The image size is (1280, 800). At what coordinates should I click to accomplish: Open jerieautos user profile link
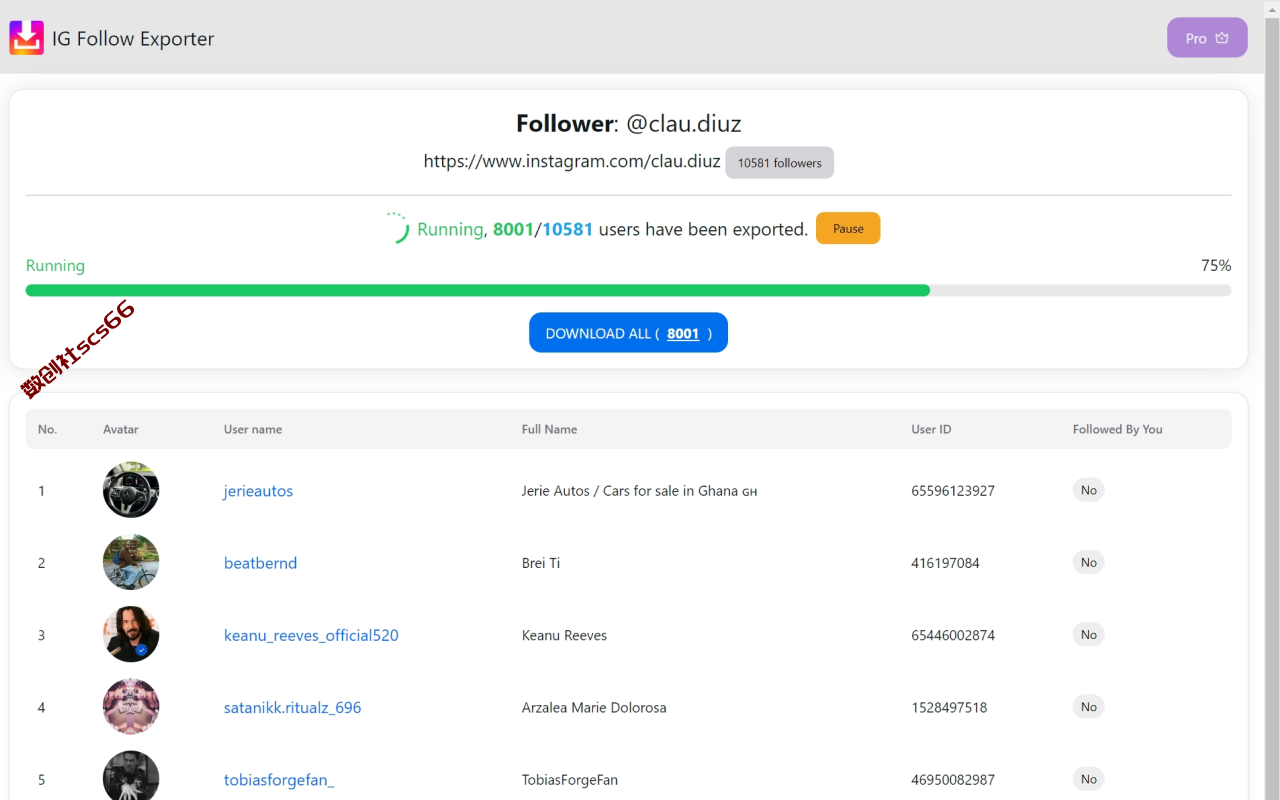(x=258, y=491)
